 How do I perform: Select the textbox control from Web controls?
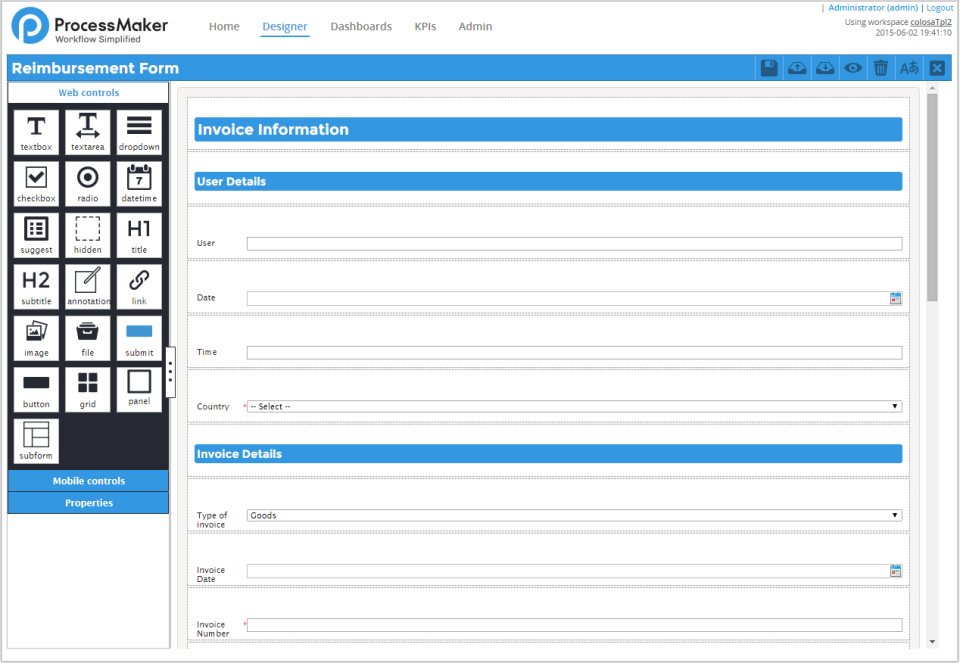[x=36, y=131]
